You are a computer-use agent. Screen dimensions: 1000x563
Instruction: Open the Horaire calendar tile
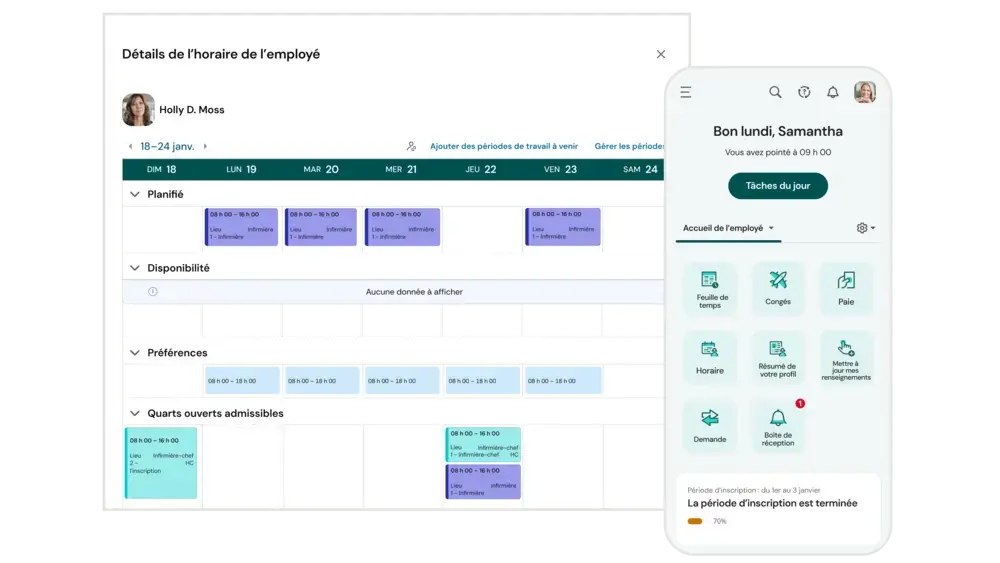point(710,358)
